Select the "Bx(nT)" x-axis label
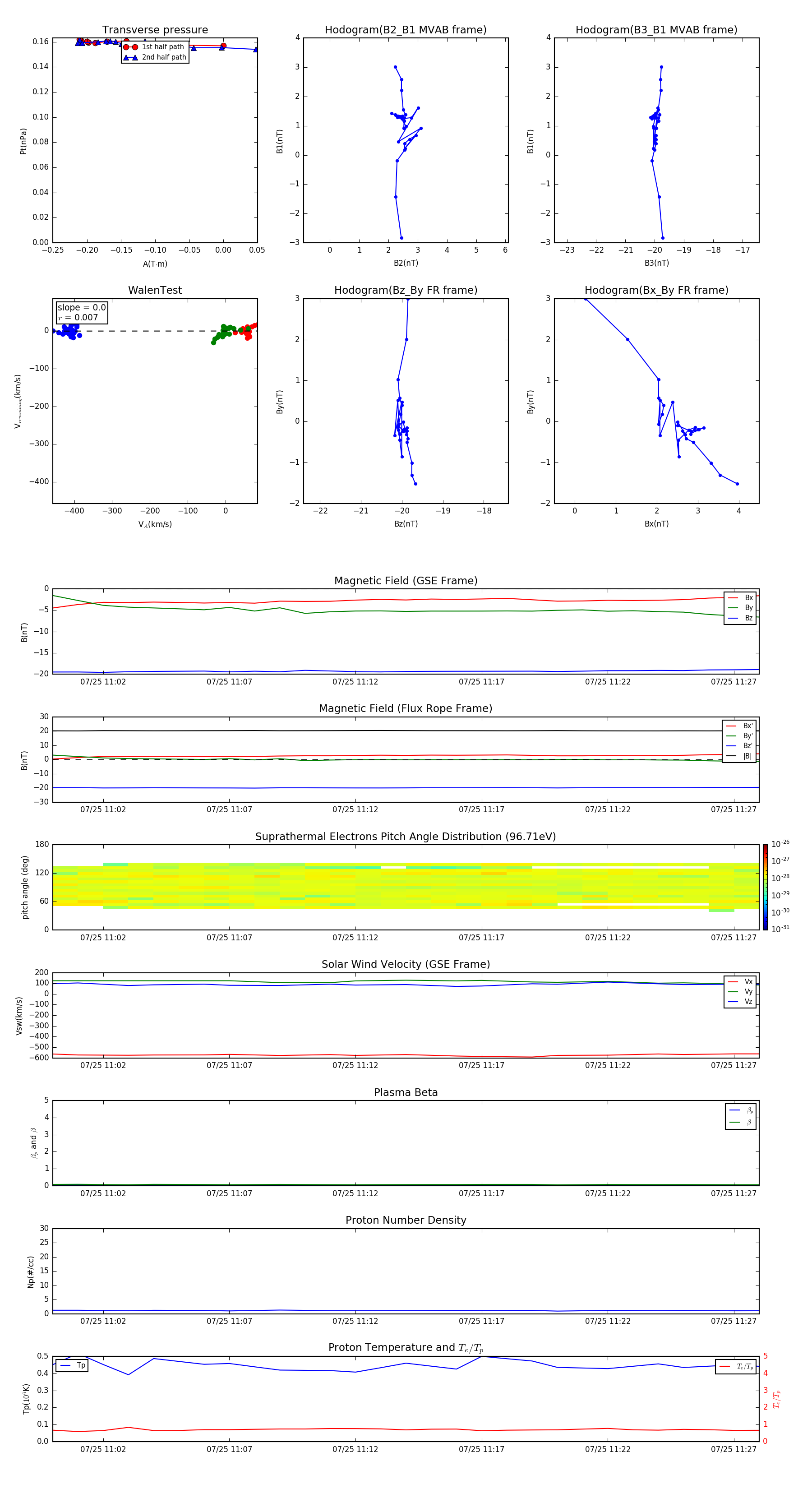 656,524
